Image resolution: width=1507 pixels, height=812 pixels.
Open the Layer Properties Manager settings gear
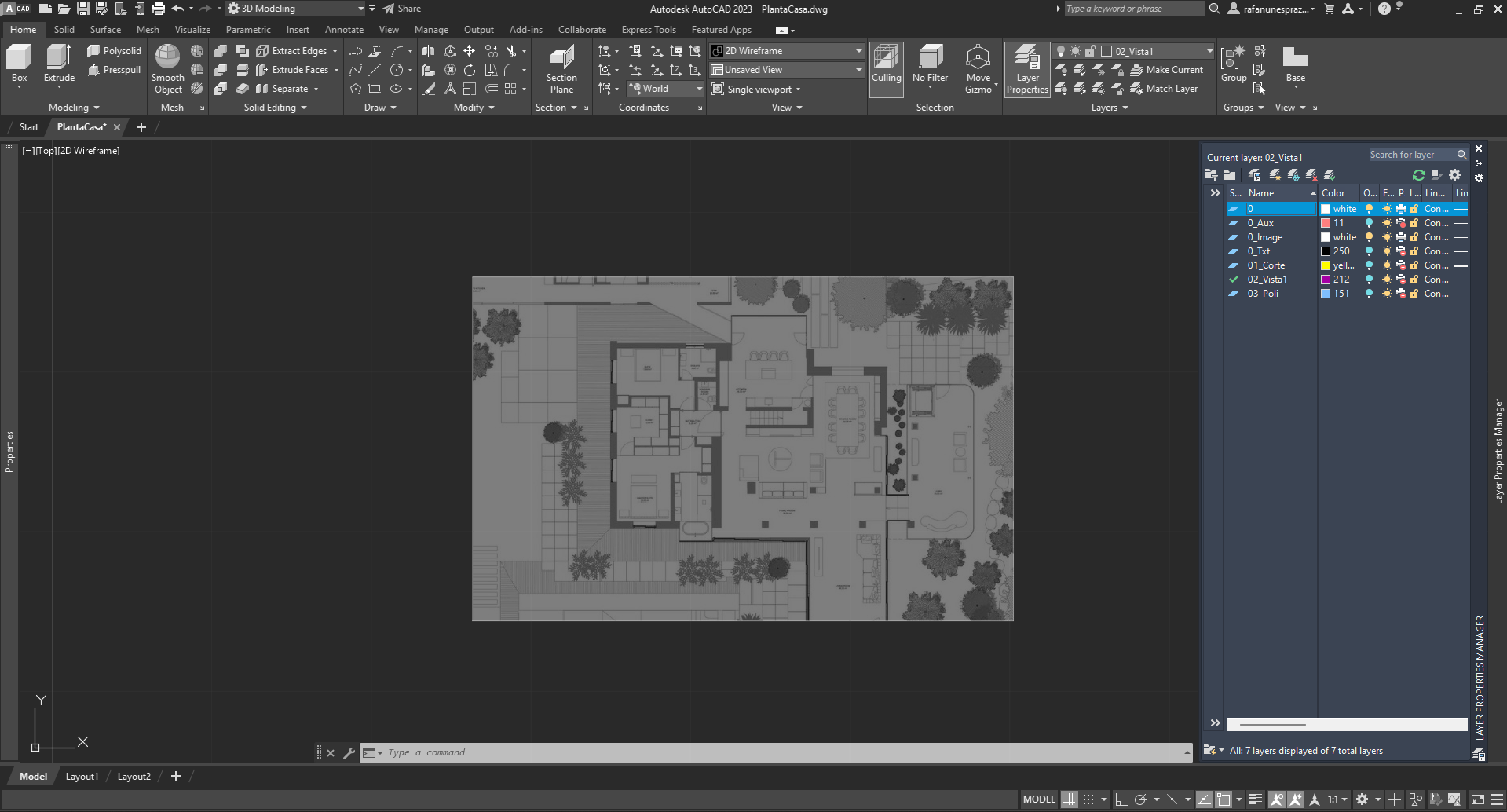tap(1454, 175)
